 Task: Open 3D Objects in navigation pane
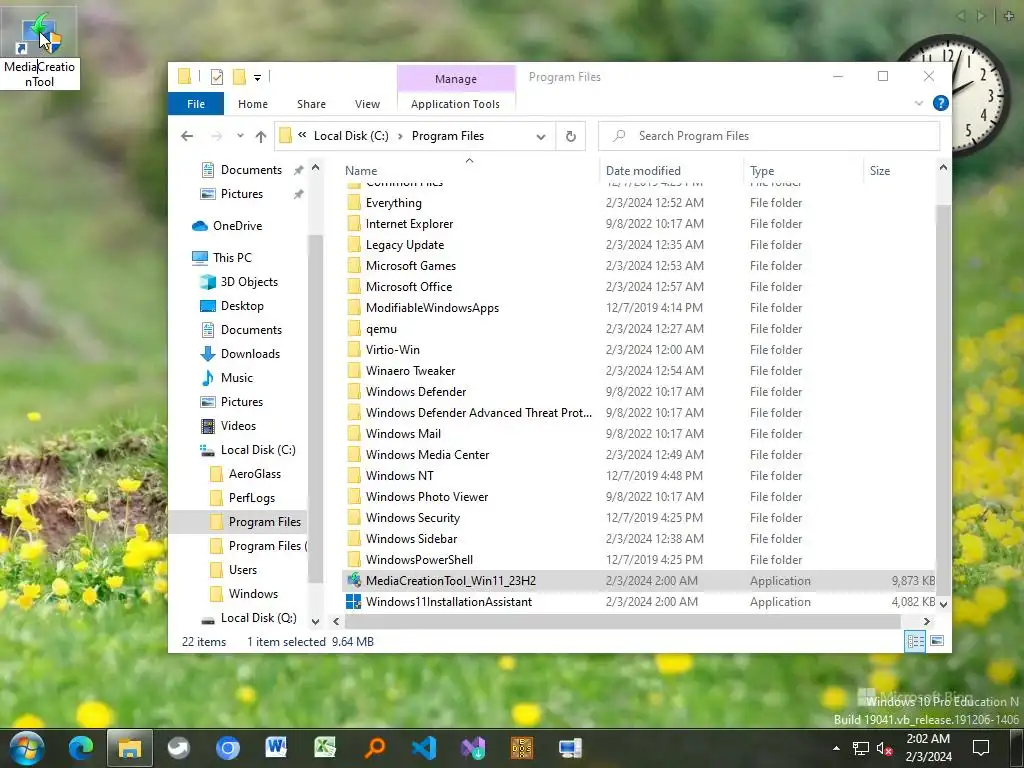[249, 282]
